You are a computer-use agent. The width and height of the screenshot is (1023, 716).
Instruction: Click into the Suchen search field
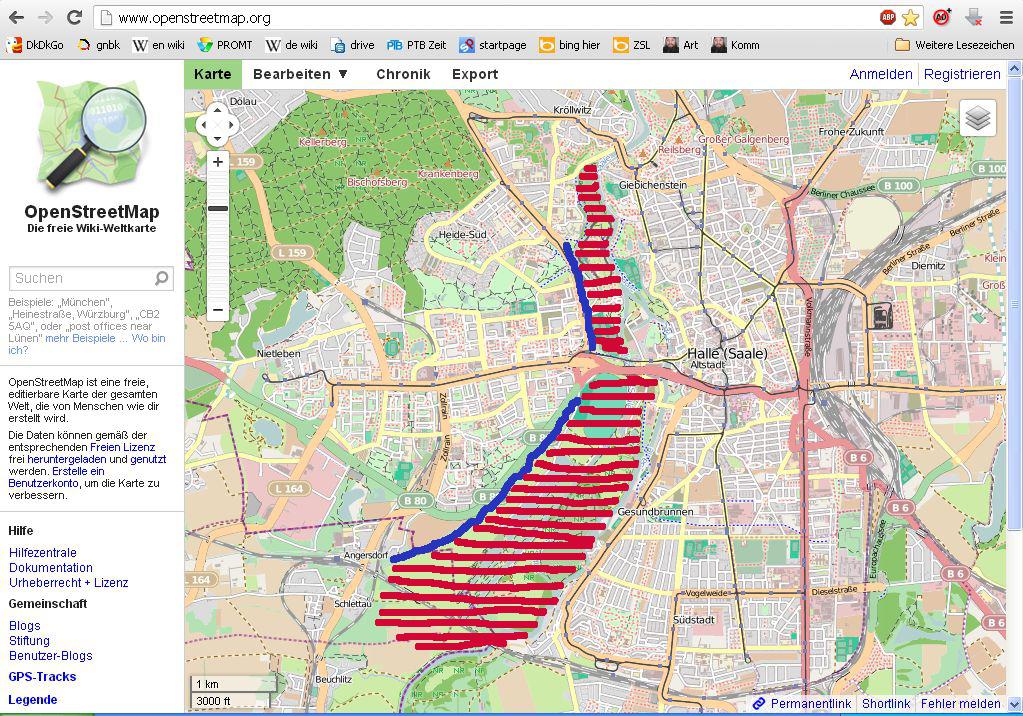[x=80, y=278]
